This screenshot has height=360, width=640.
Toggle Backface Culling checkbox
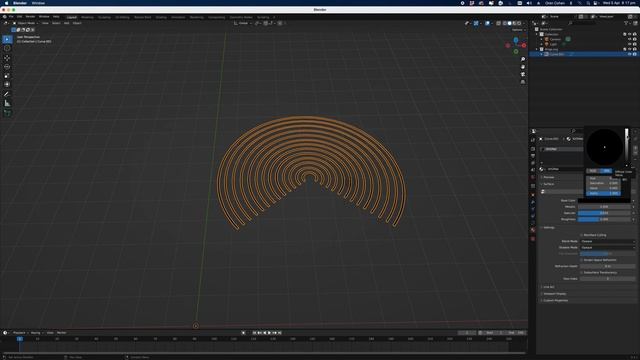coord(582,235)
